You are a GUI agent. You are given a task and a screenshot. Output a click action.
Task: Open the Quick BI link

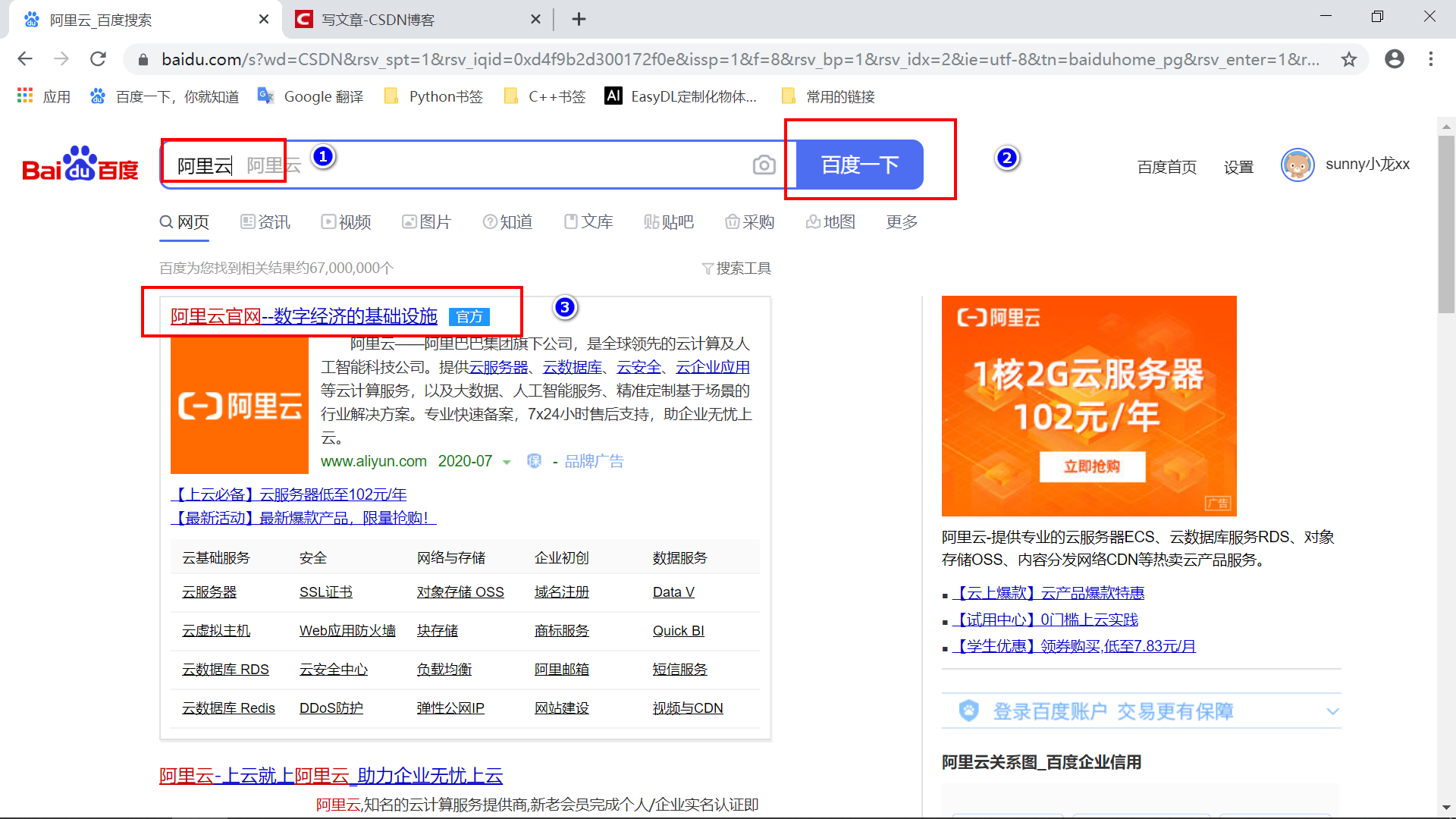(x=679, y=631)
